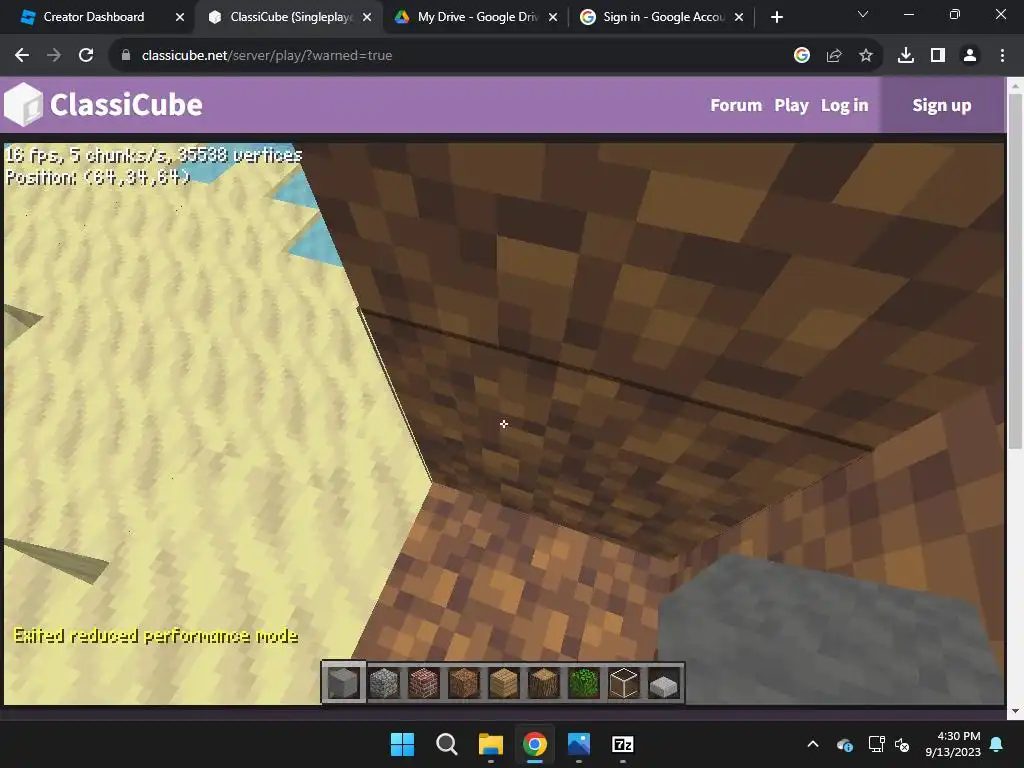Close the Creator Dashboard tab

coord(180,17)
